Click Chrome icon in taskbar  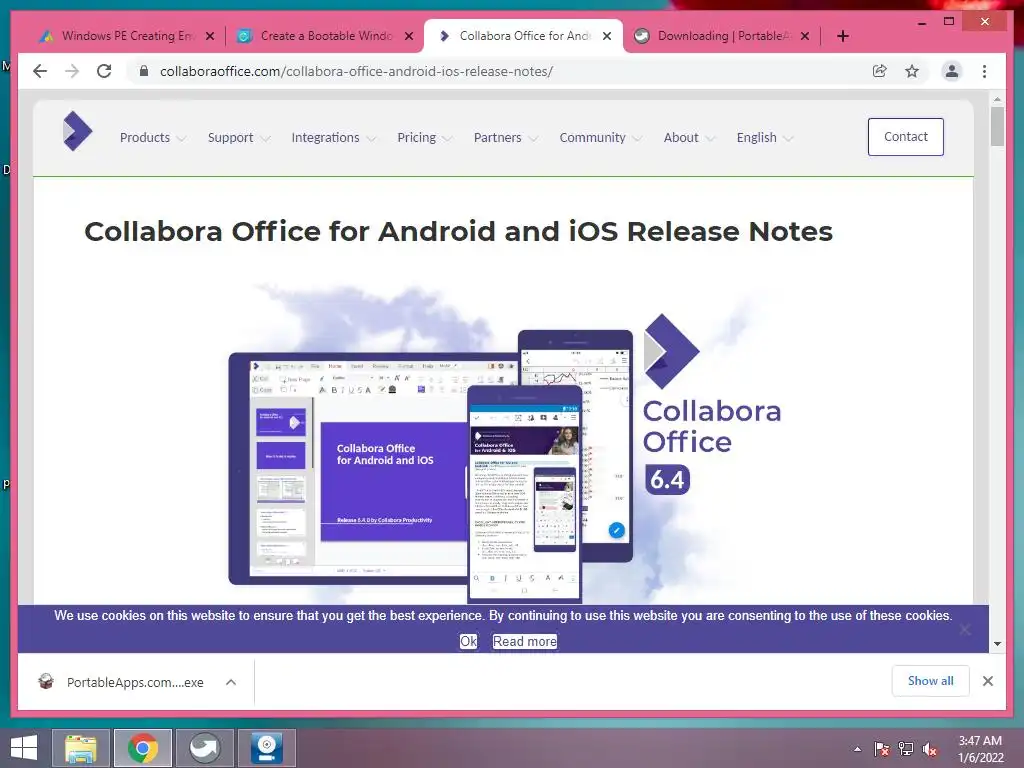pyautogui.click(x=143, y=748)
